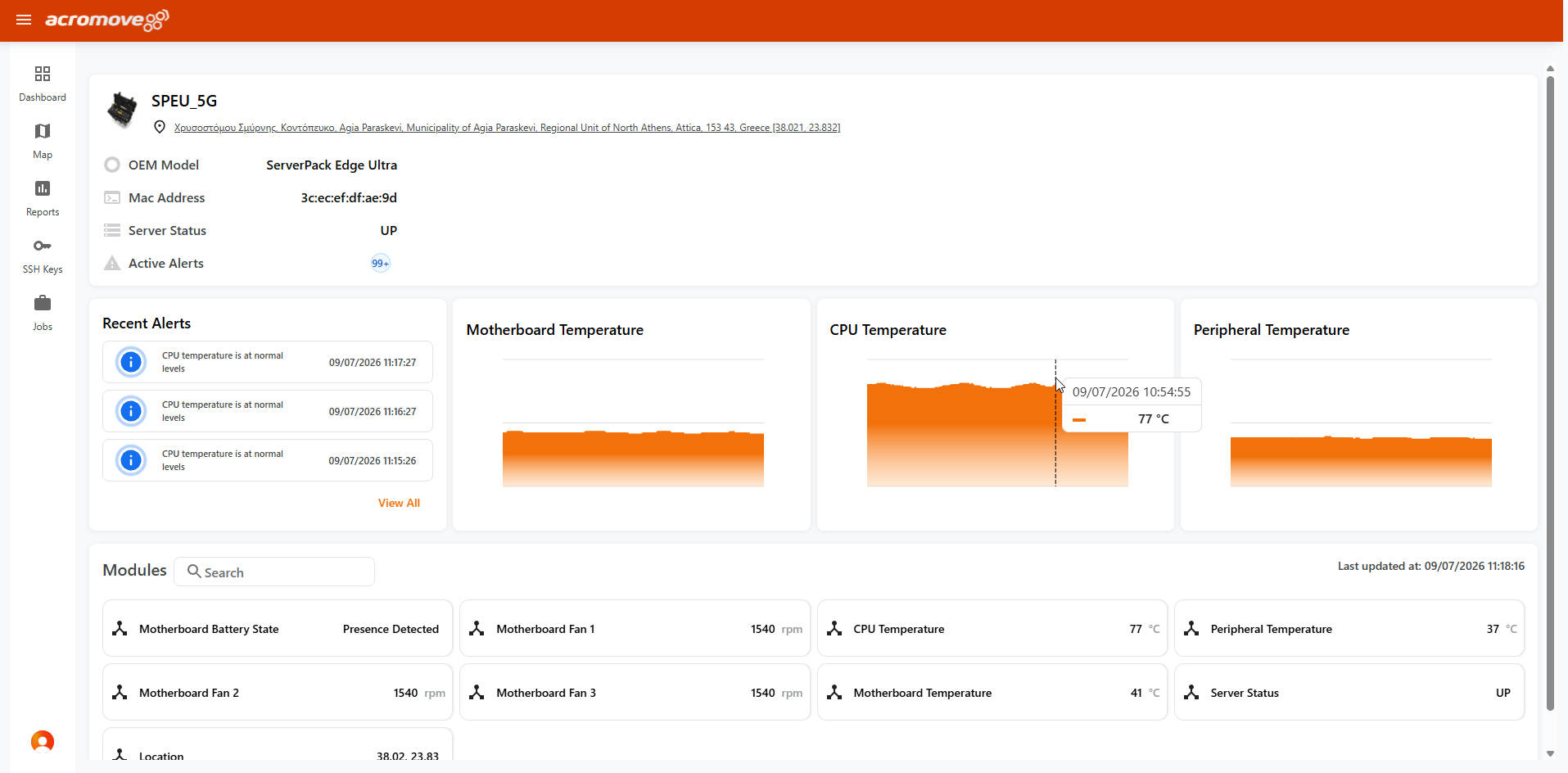Open the device address link
This screenshot has height=773, width=1568.
(x=507, y=128)
